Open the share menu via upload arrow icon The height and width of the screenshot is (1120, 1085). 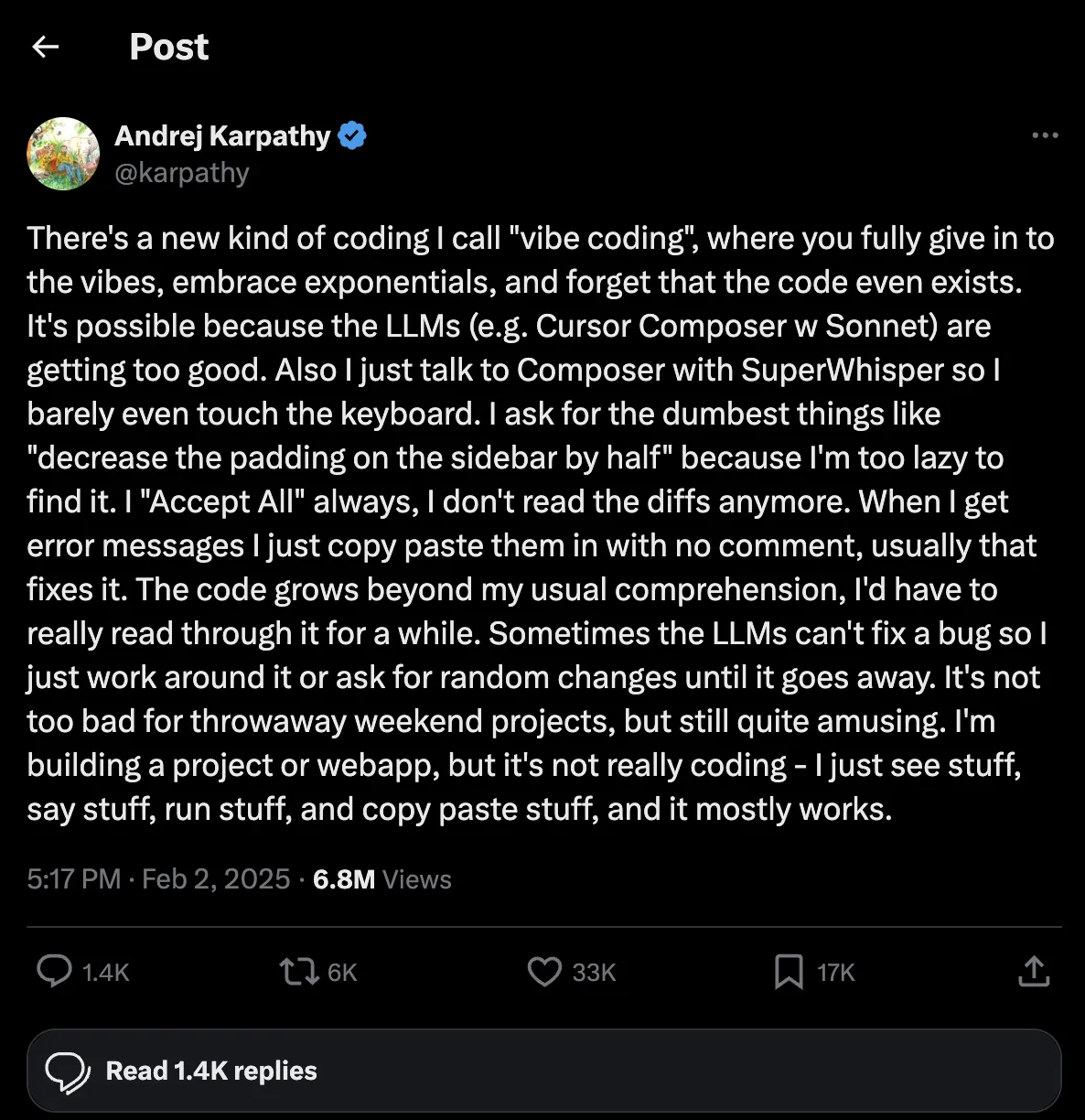pyautogui.click(x=1033, y=972)
